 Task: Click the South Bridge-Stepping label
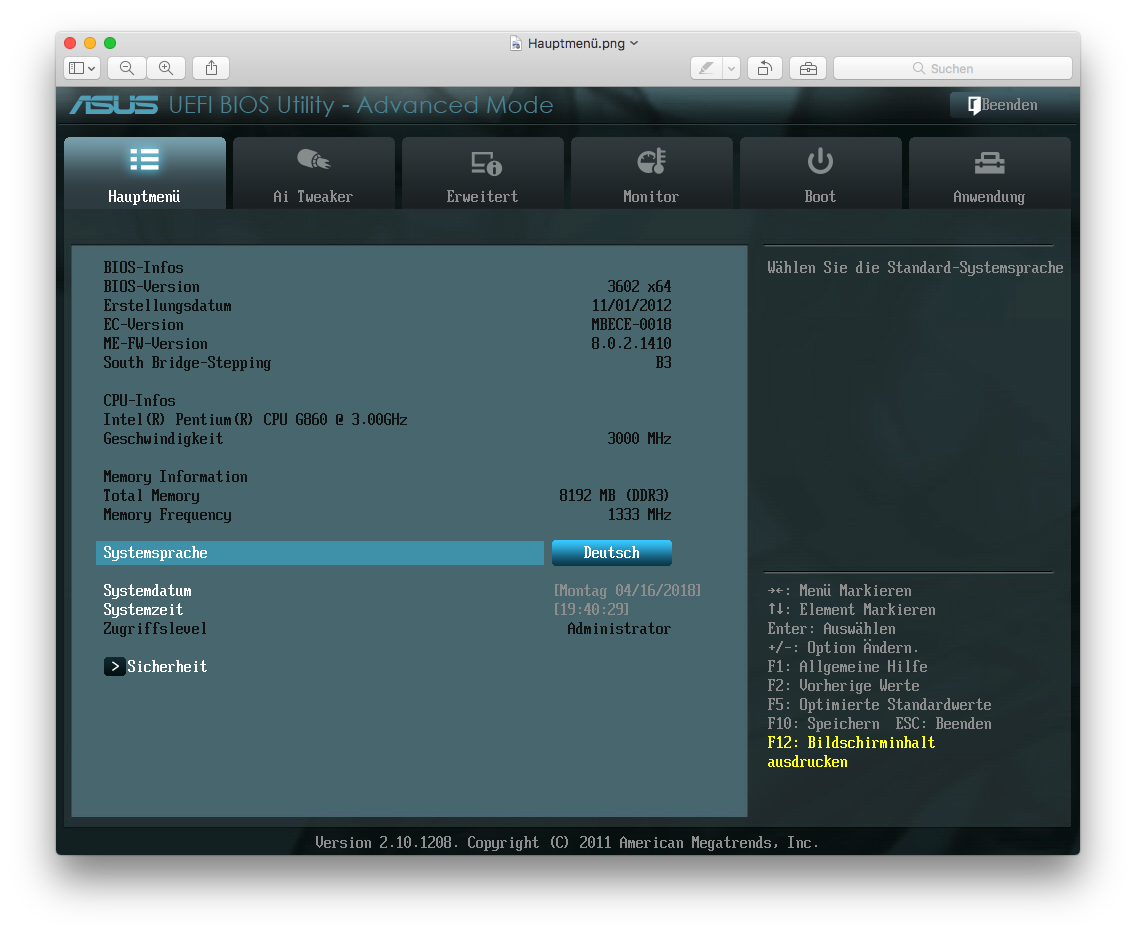(187, 363)
